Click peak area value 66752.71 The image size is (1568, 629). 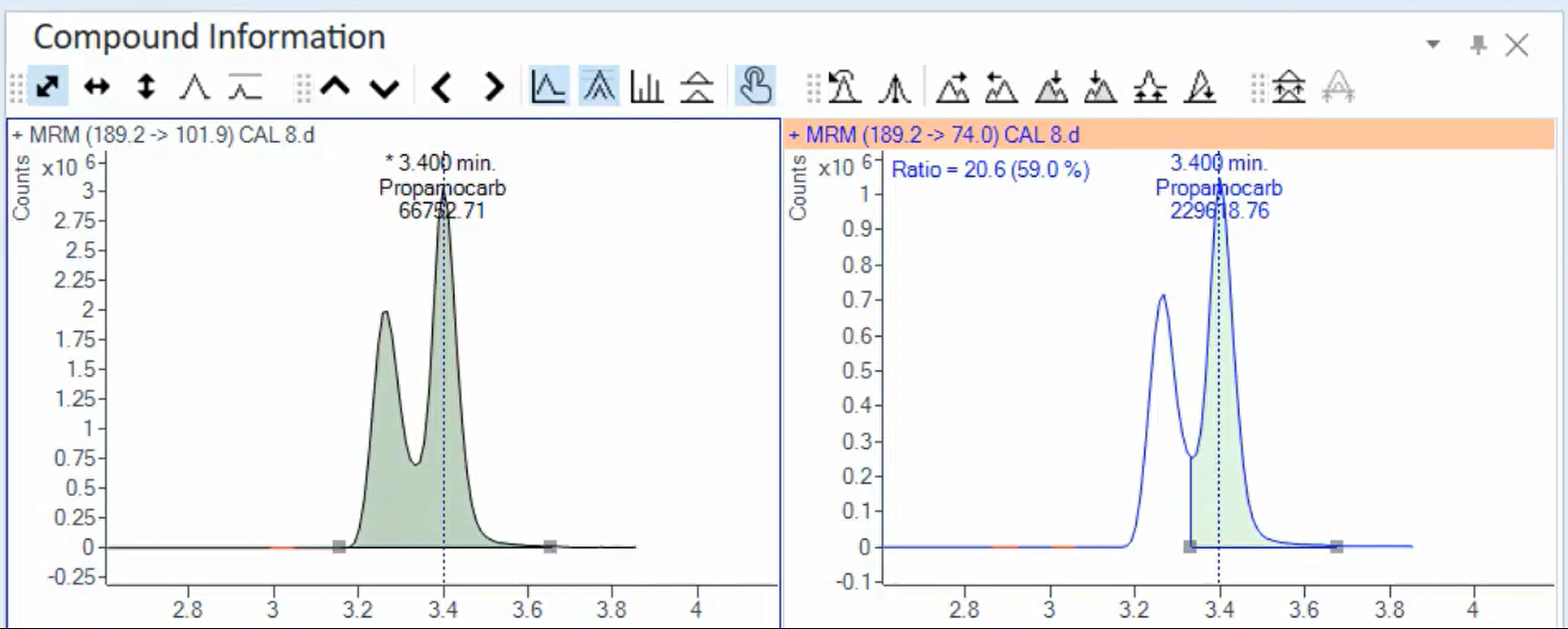(x=441, y=211)
